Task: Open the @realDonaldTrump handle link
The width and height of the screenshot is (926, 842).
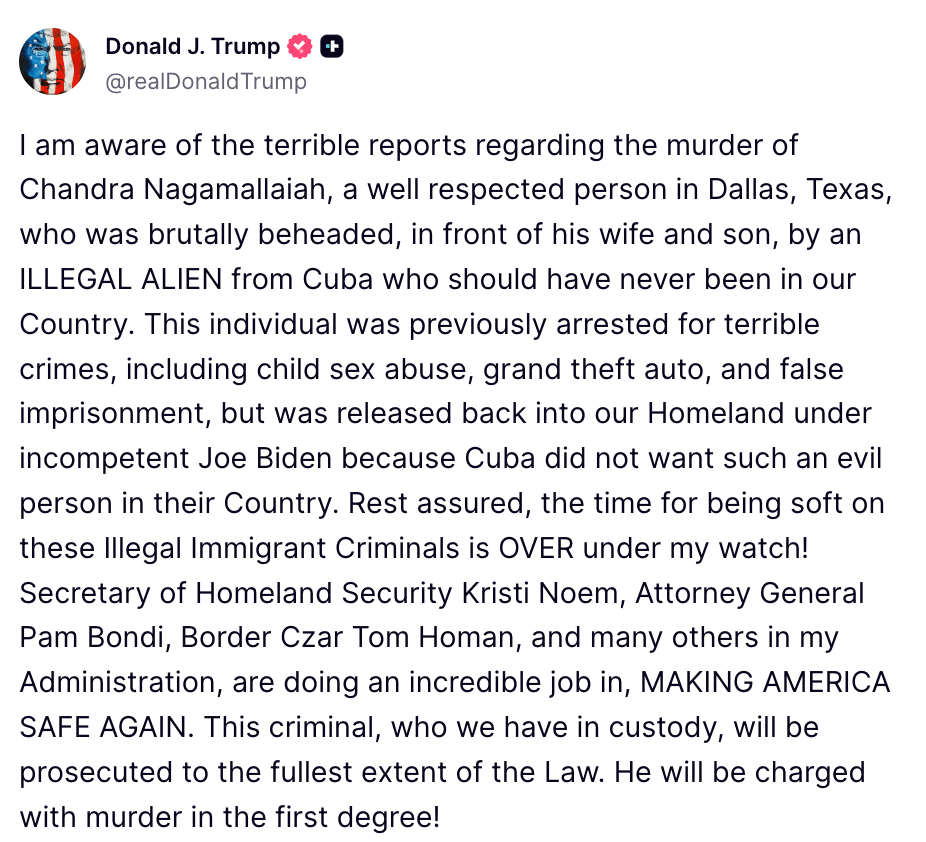Action: [206, 81]
